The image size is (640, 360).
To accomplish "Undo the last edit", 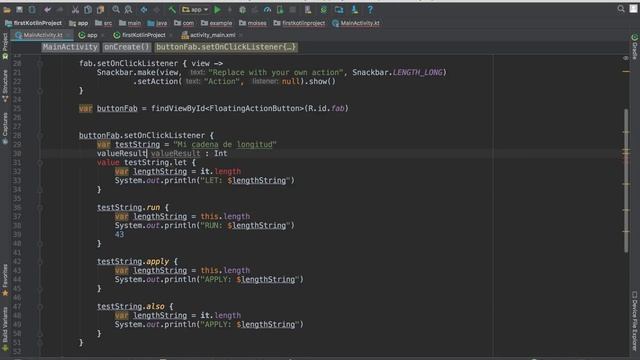I will click(47, 9).
